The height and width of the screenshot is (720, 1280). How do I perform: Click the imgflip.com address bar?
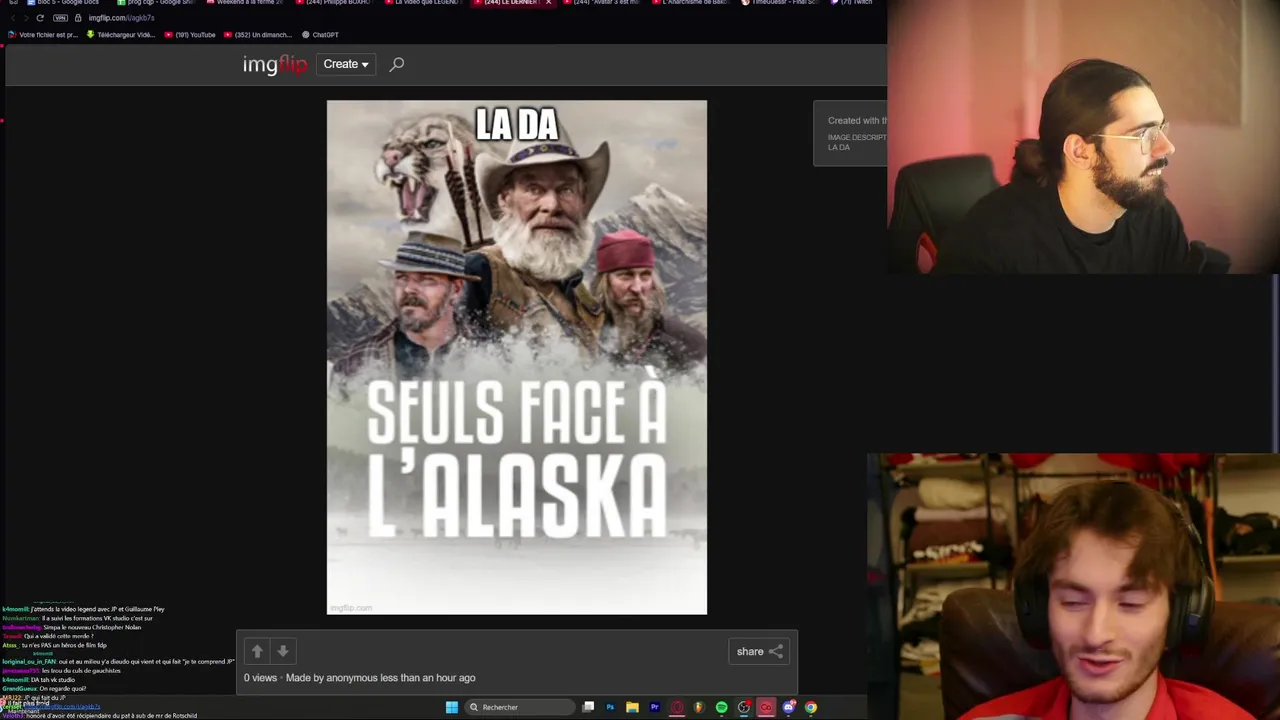(x=122, y=18)
